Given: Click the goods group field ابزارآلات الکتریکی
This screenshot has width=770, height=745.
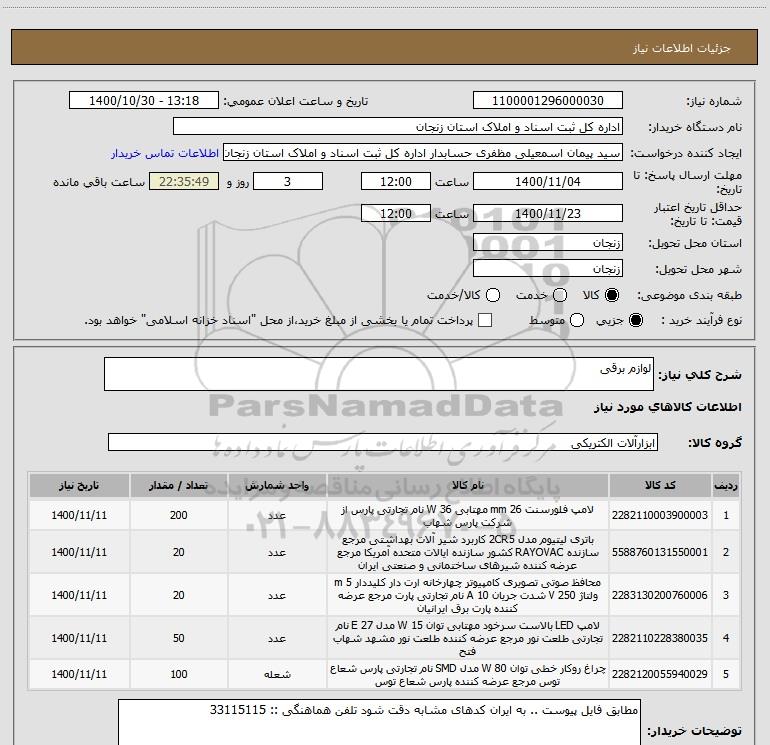Looking at the screenshot, I should pos(383,442).
